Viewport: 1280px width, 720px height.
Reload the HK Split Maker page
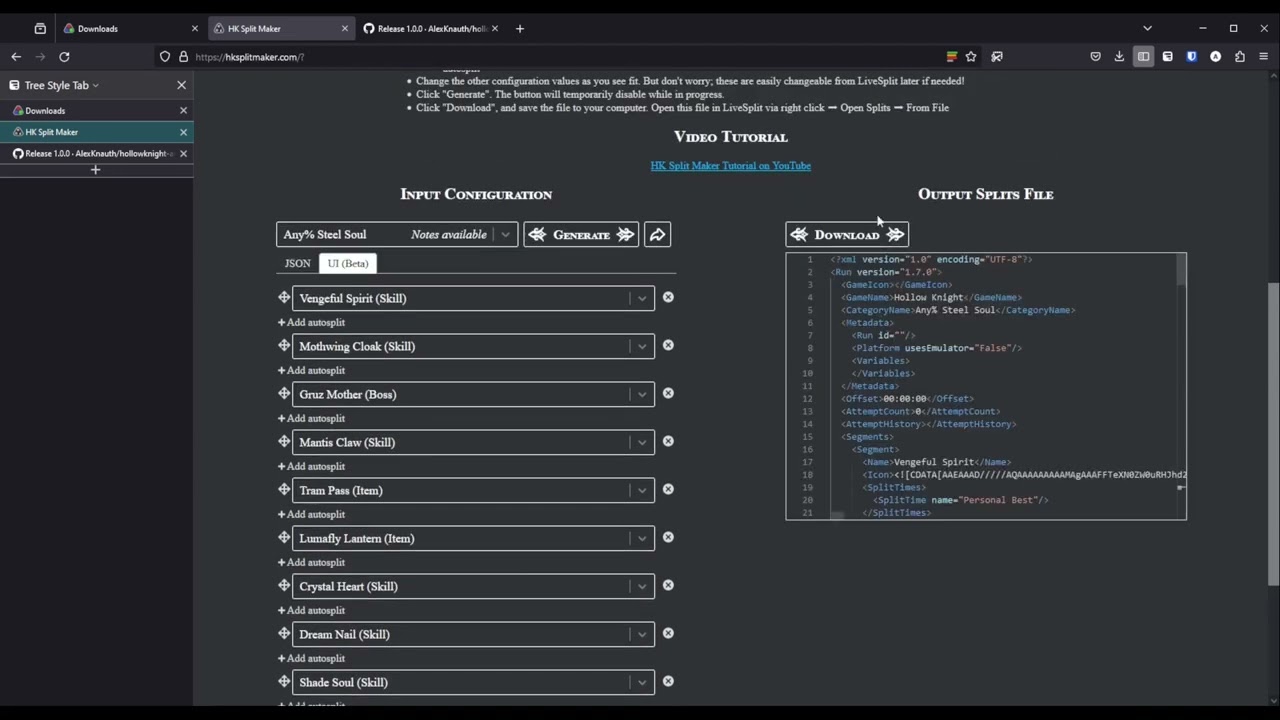pos(64,57)
